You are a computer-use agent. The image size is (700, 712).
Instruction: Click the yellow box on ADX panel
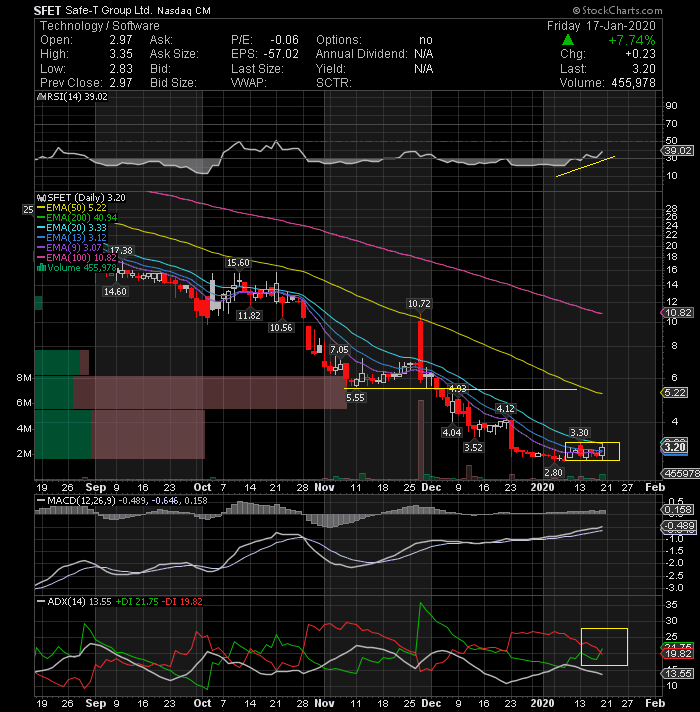[604, 647]
